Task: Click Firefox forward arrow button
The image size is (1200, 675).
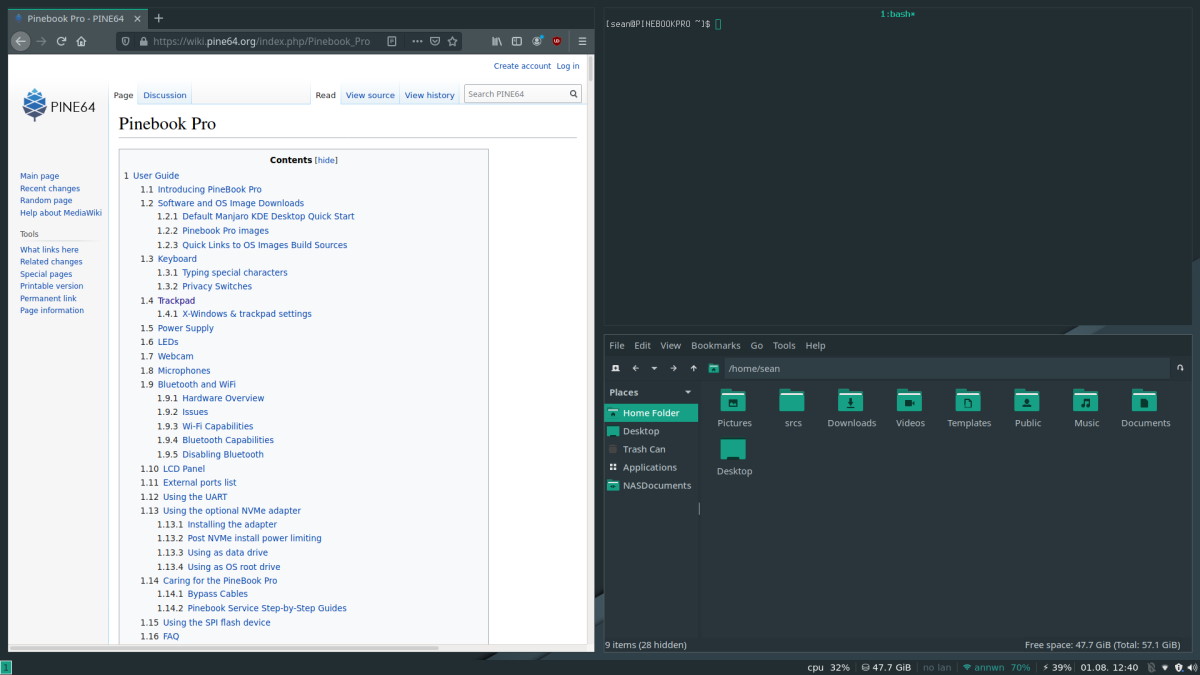Action: pos(41,41)
